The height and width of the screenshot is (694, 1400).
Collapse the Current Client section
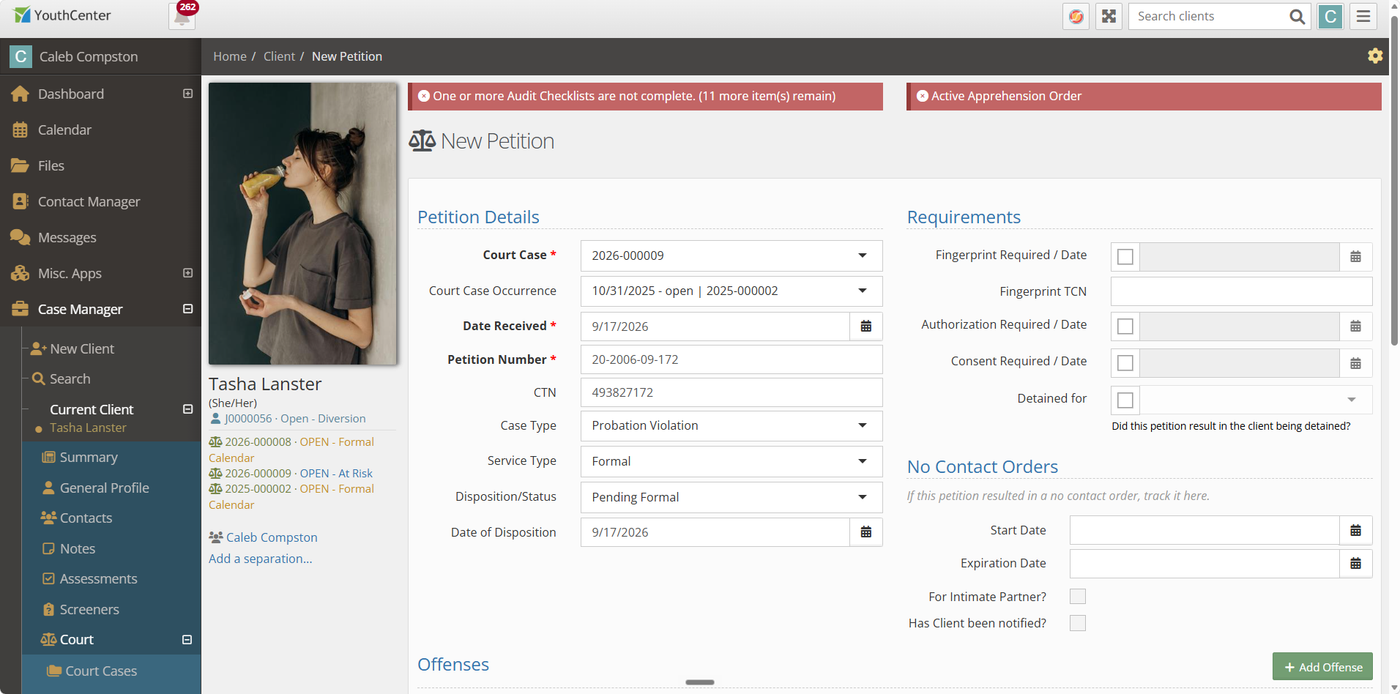tap(187, 409)
